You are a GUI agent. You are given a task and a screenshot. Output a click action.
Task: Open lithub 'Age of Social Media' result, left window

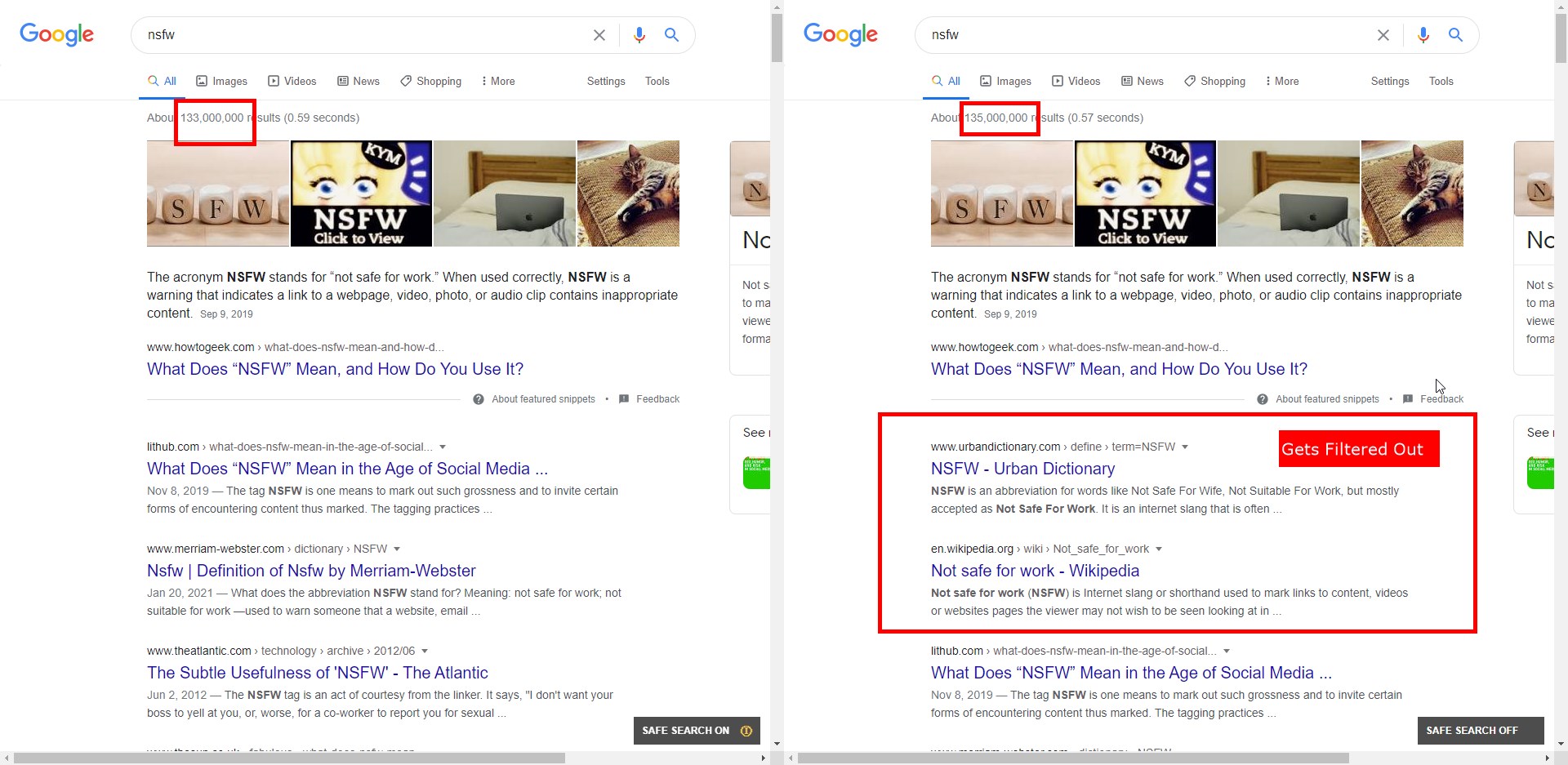[347, 469]
